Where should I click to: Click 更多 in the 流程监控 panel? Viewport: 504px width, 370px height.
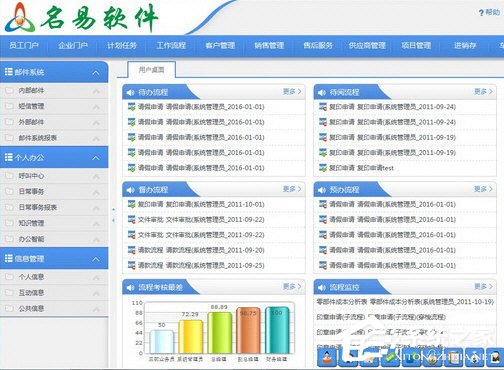click(483, 286)
